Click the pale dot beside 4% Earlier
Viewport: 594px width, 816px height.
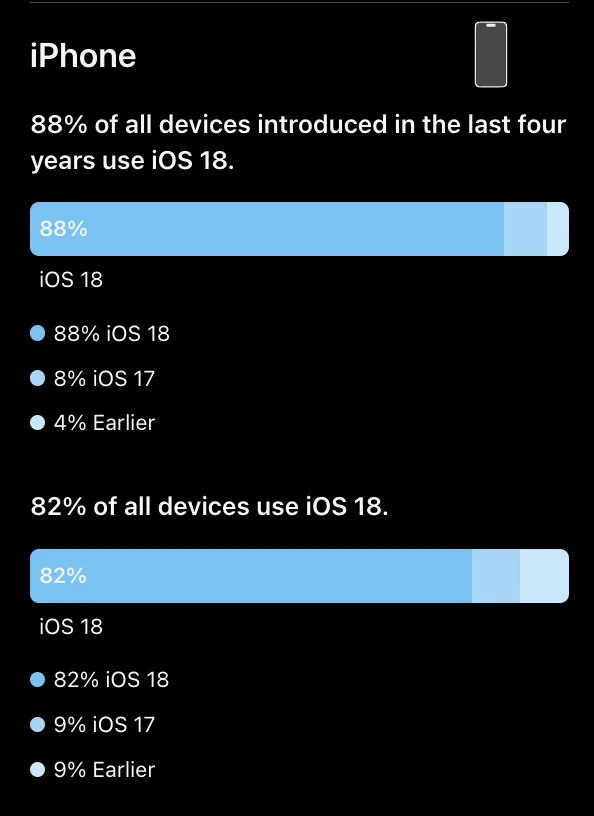[x=37, y=423]
